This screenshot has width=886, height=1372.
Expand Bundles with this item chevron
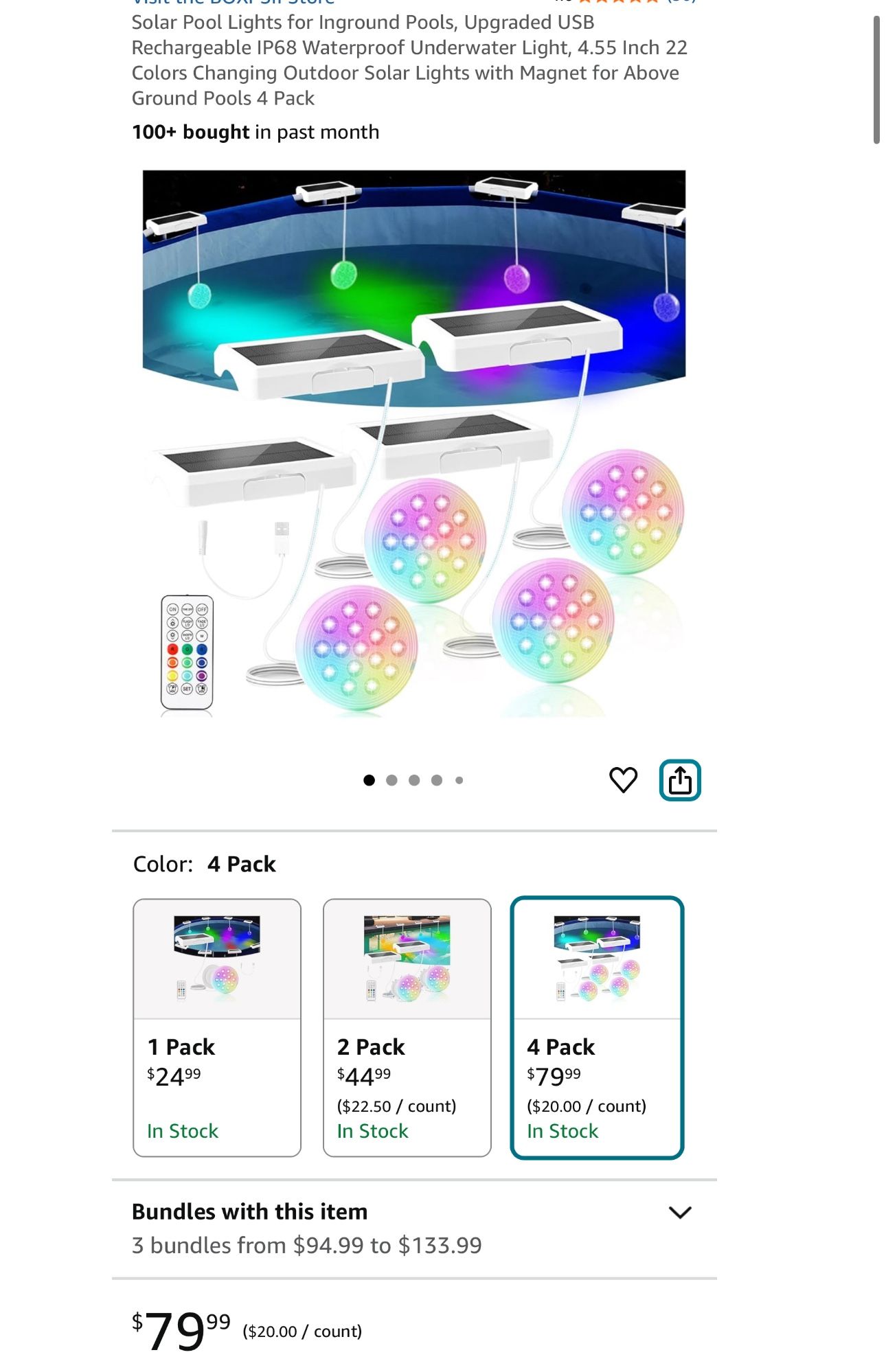tap(680, 1213)
